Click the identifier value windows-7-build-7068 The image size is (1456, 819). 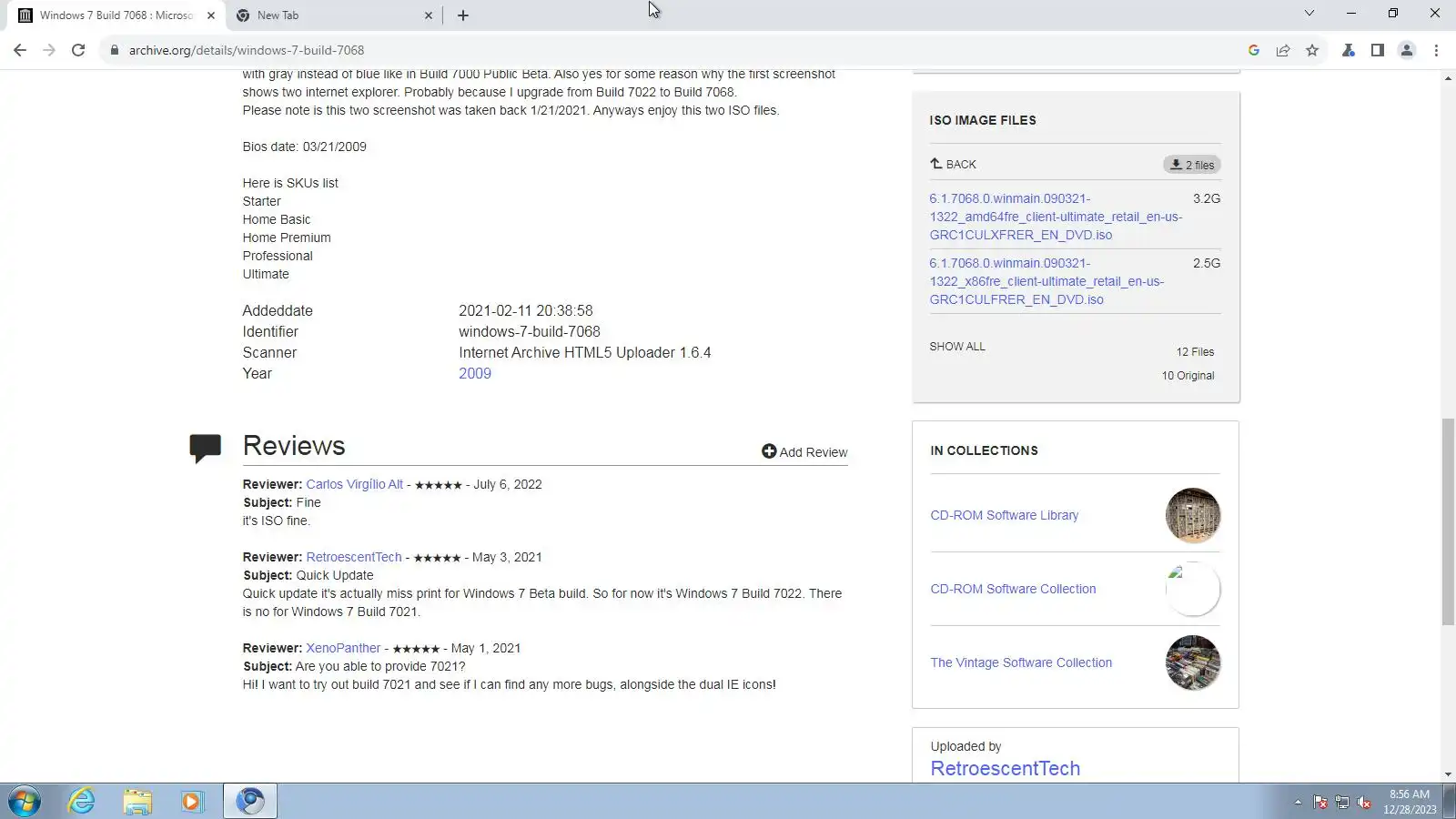530,332
